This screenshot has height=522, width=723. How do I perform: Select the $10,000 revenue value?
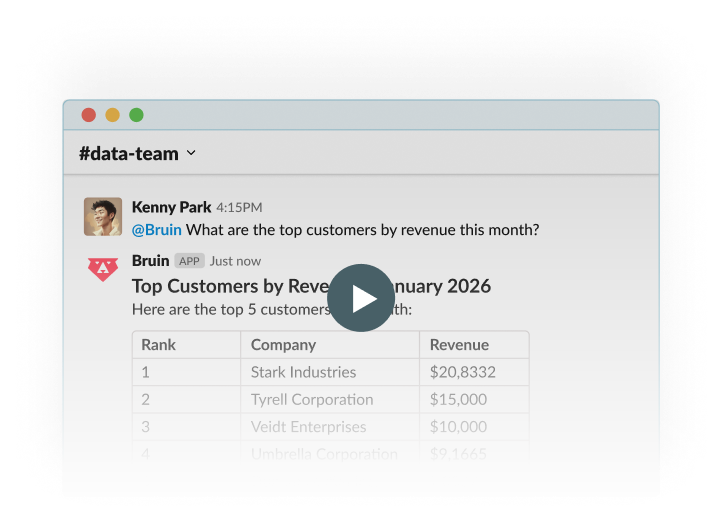(x=458, y=427)
